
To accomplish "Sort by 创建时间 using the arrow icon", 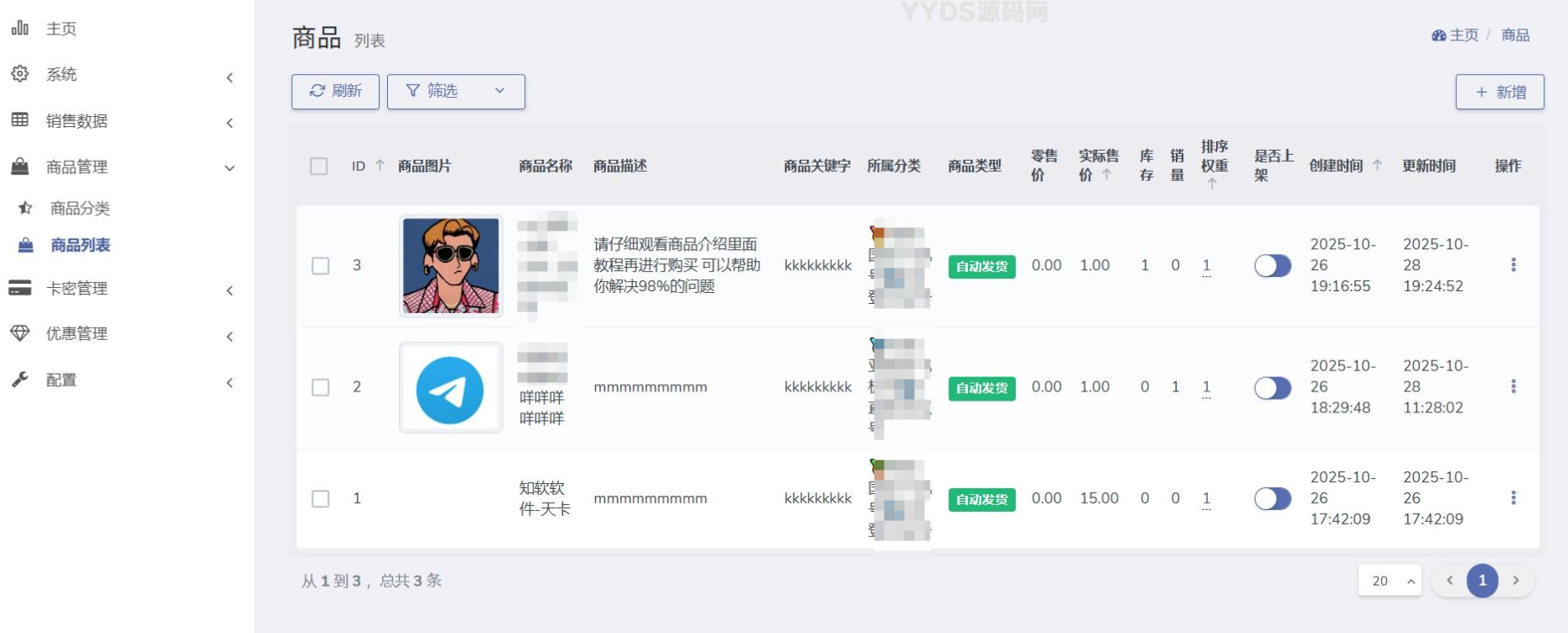I will click(x=1377, y=166).
